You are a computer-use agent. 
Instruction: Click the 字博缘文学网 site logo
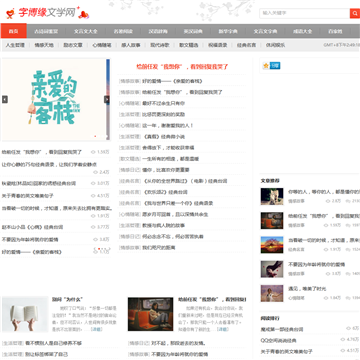pyautogui.click(x=47, y=13)
